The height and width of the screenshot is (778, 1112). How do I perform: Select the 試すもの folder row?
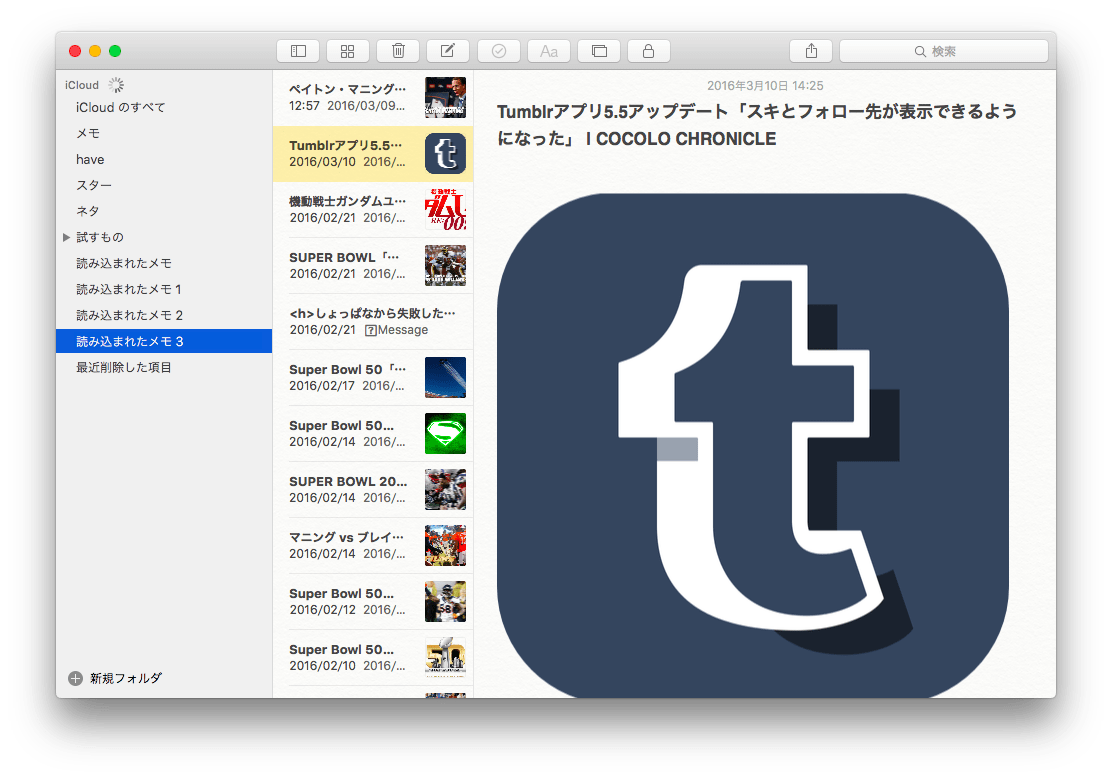164,237
